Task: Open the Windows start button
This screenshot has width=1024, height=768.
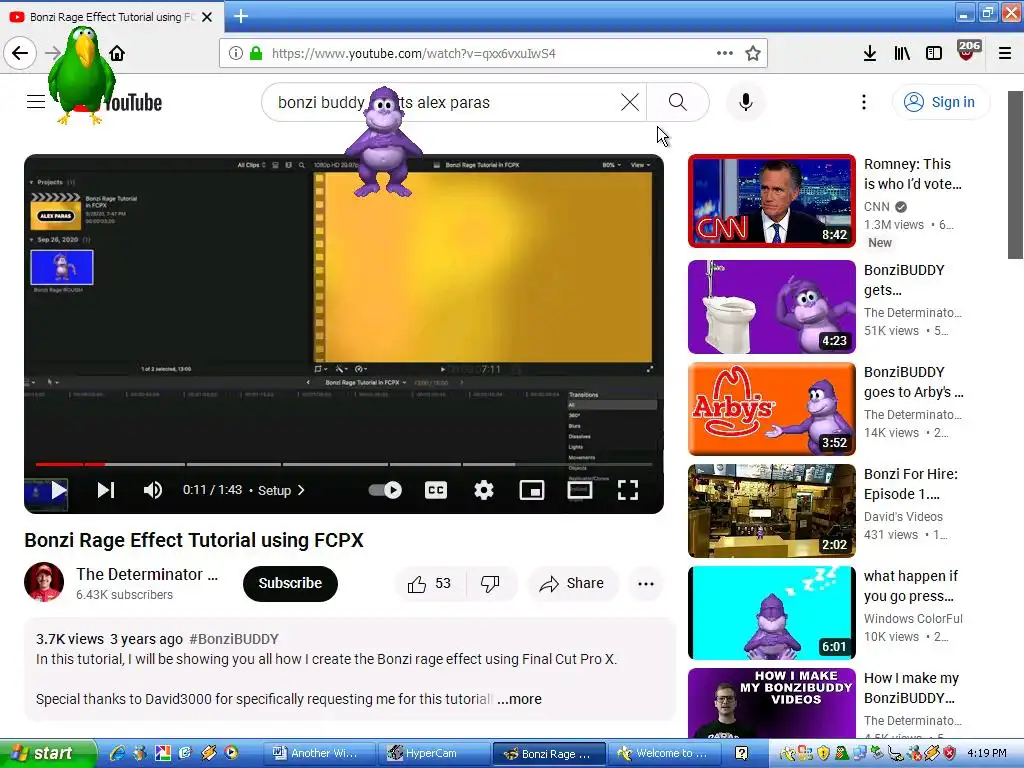Action: [47, 753]
